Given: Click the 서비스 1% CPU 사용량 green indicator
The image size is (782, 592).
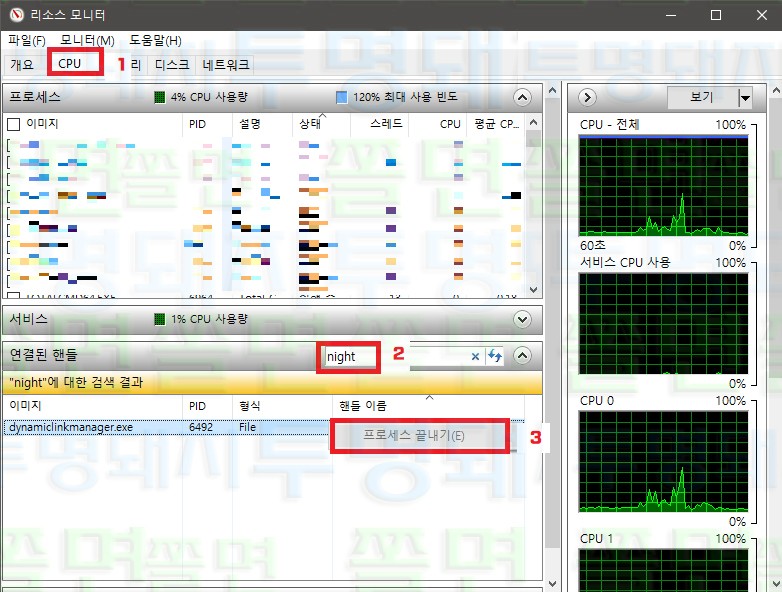Looking at the screenshot, I should [160, 319].
